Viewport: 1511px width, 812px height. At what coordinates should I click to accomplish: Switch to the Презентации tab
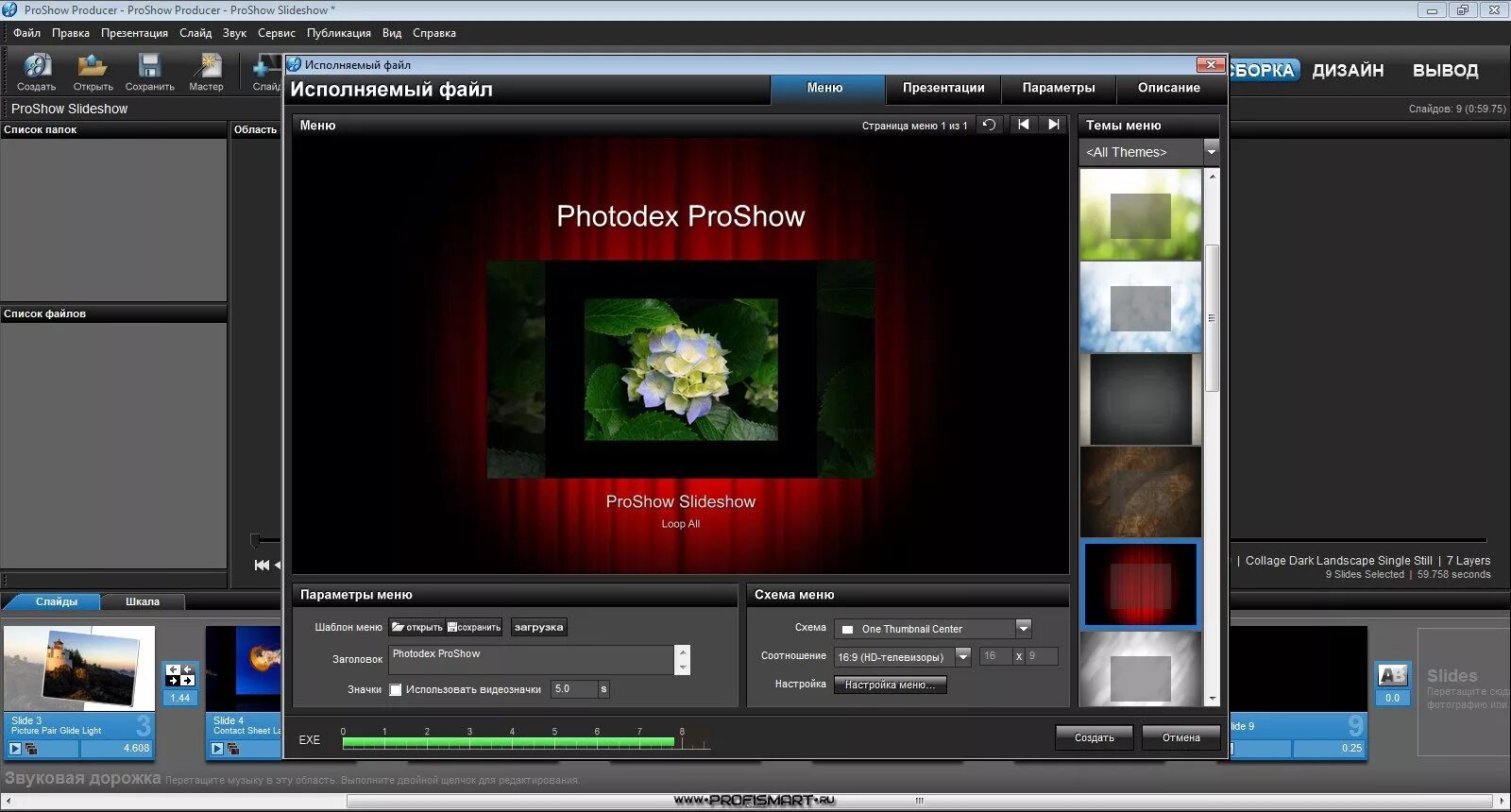pos(943,88)
